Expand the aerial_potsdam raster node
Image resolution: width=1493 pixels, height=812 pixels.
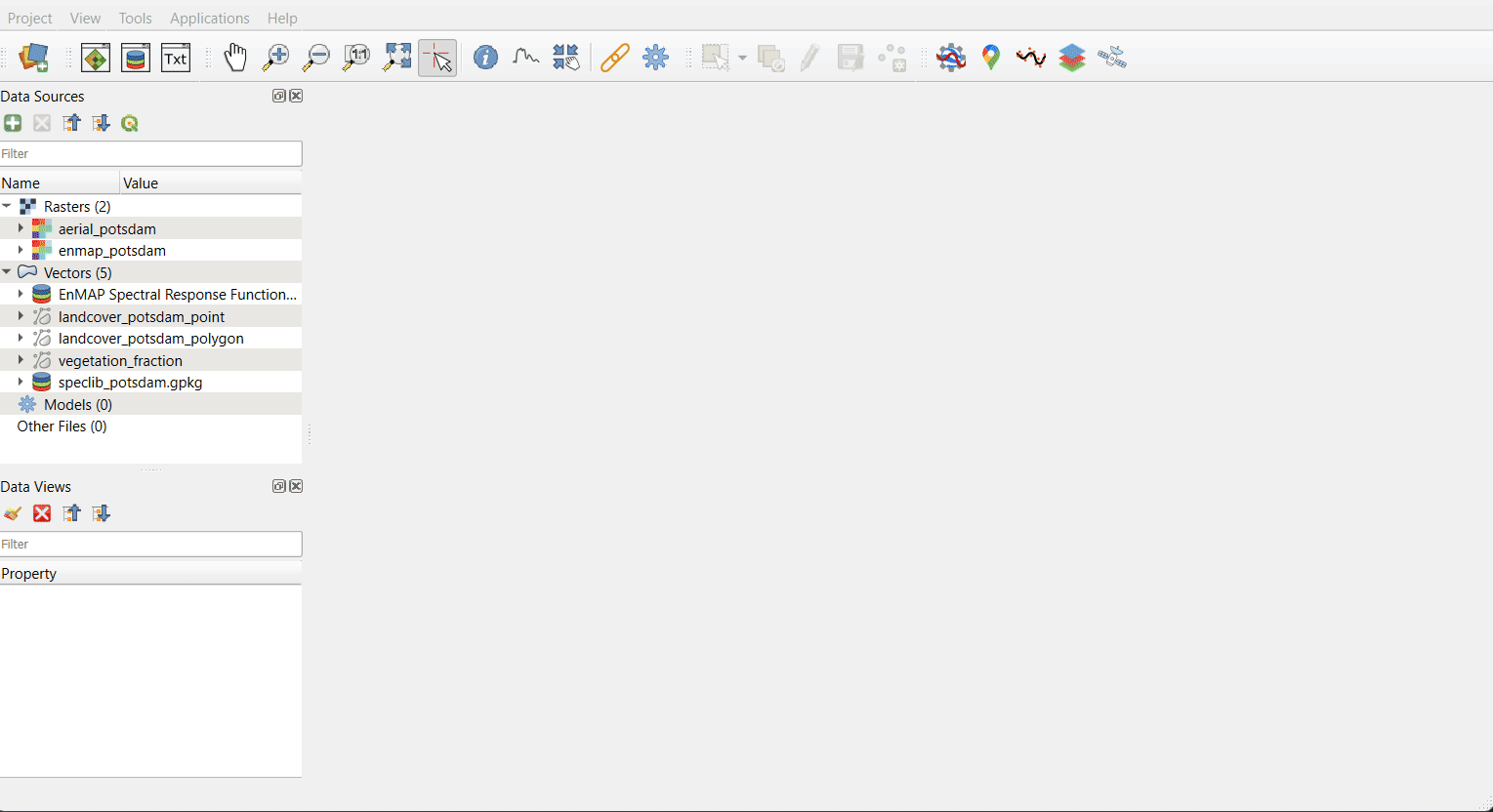[21, 228]
